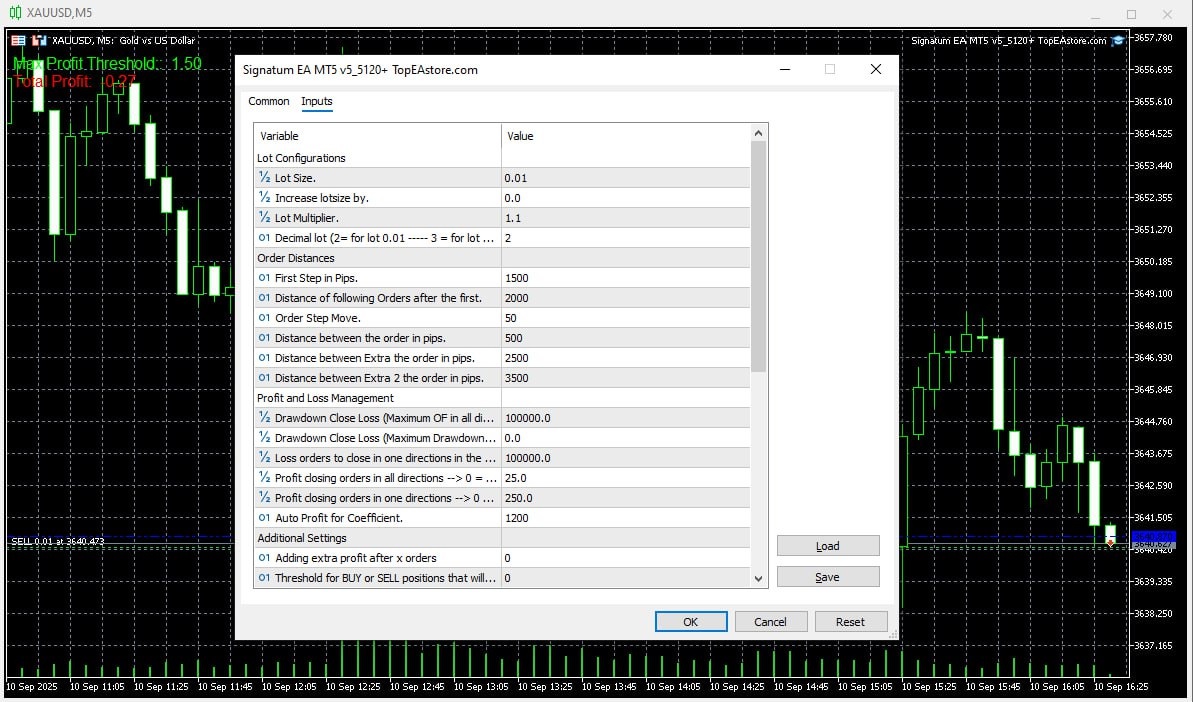Click the Decimal lot integer type icon

coord(264,238)
